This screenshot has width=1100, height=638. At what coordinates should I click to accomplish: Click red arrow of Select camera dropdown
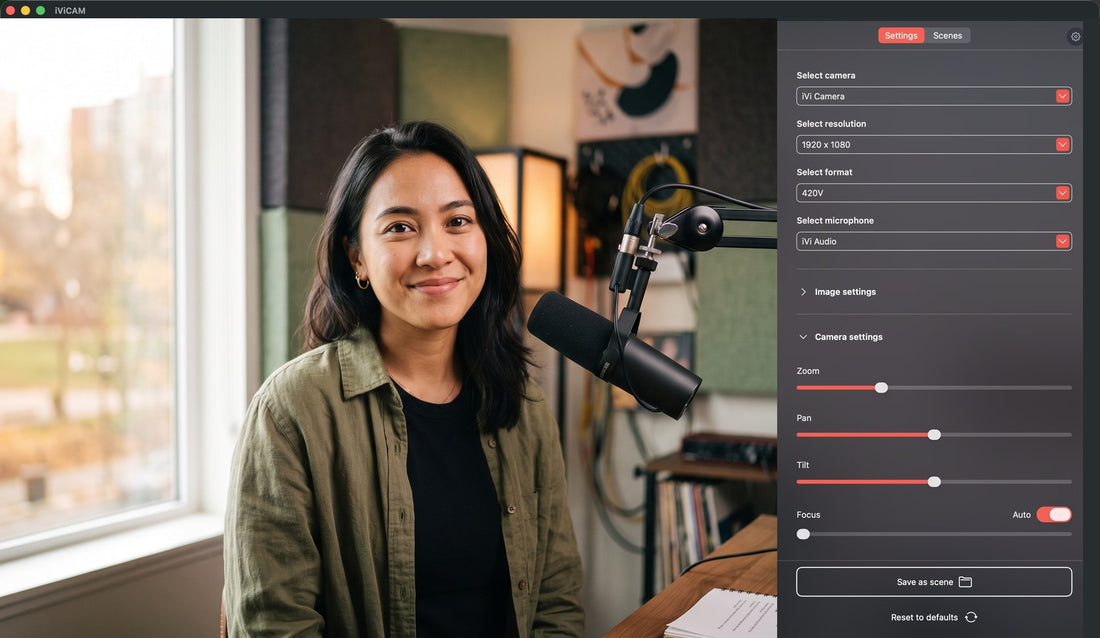coord(1062,96)
